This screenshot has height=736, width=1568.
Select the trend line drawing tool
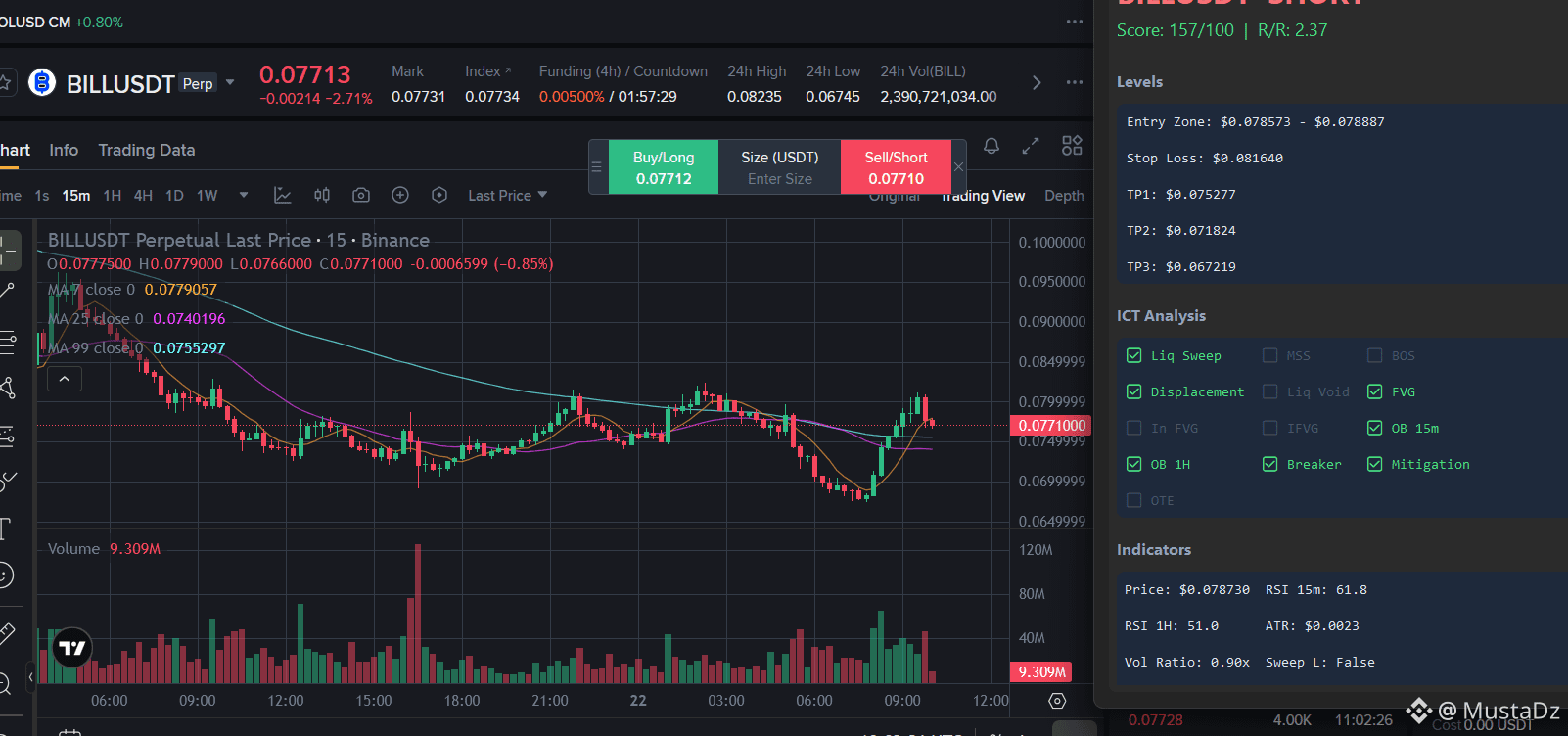7,291
